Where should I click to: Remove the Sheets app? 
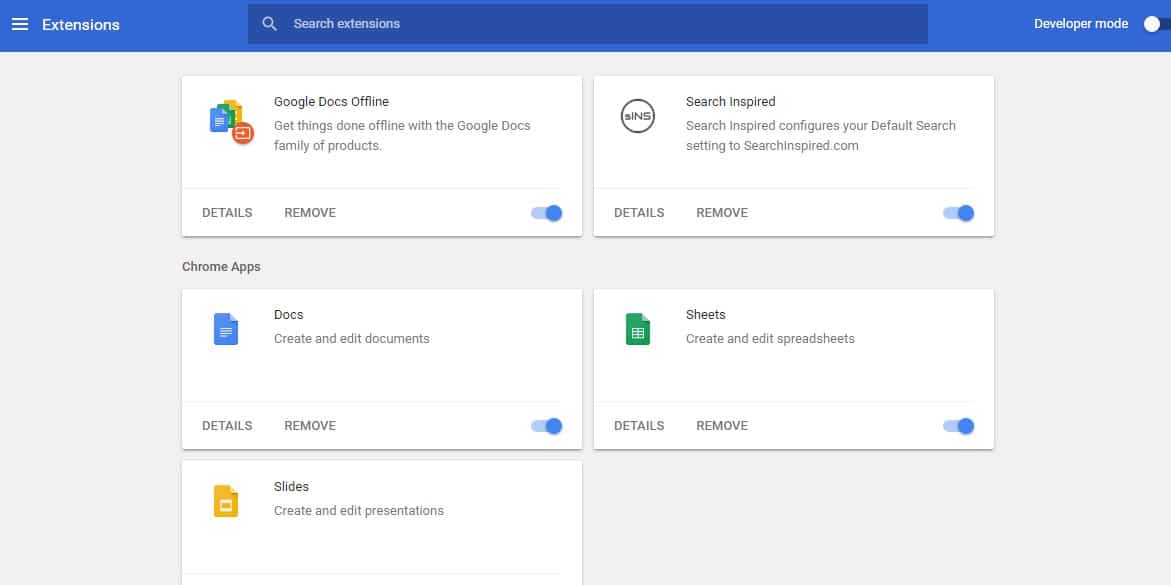pos(722,426)
